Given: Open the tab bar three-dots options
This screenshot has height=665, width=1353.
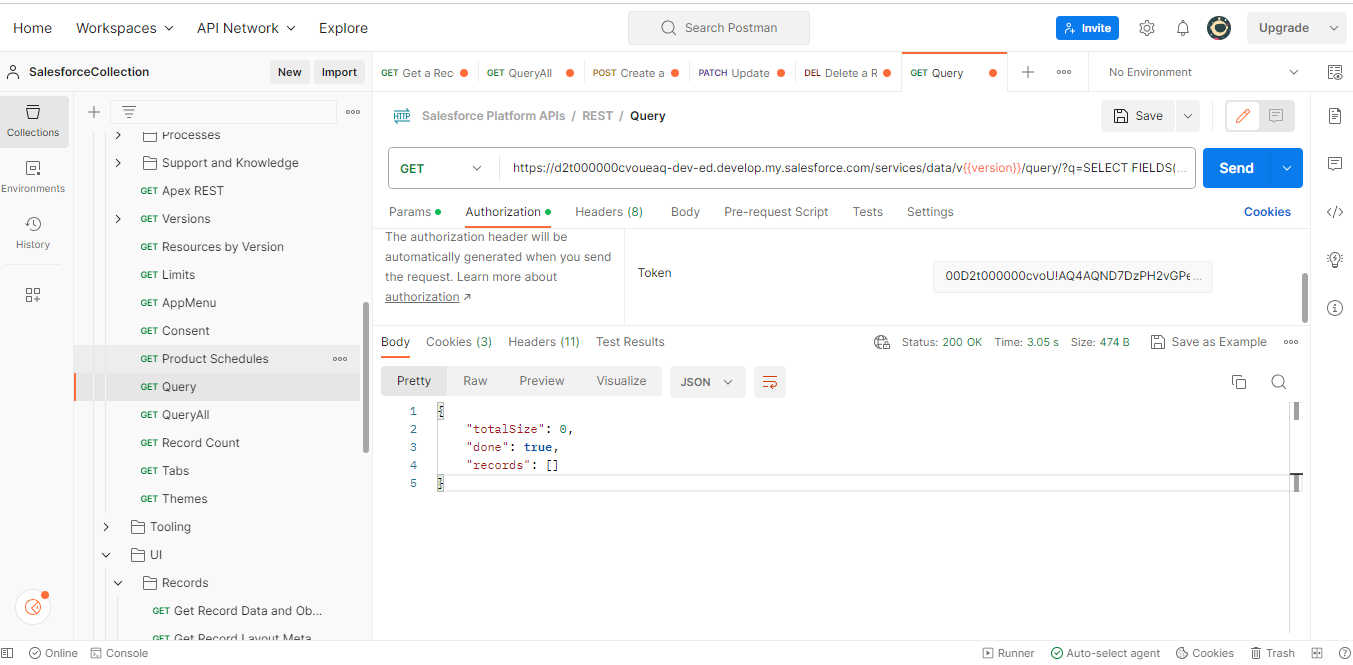Looking at the screenshot, I should (1064, 72).
